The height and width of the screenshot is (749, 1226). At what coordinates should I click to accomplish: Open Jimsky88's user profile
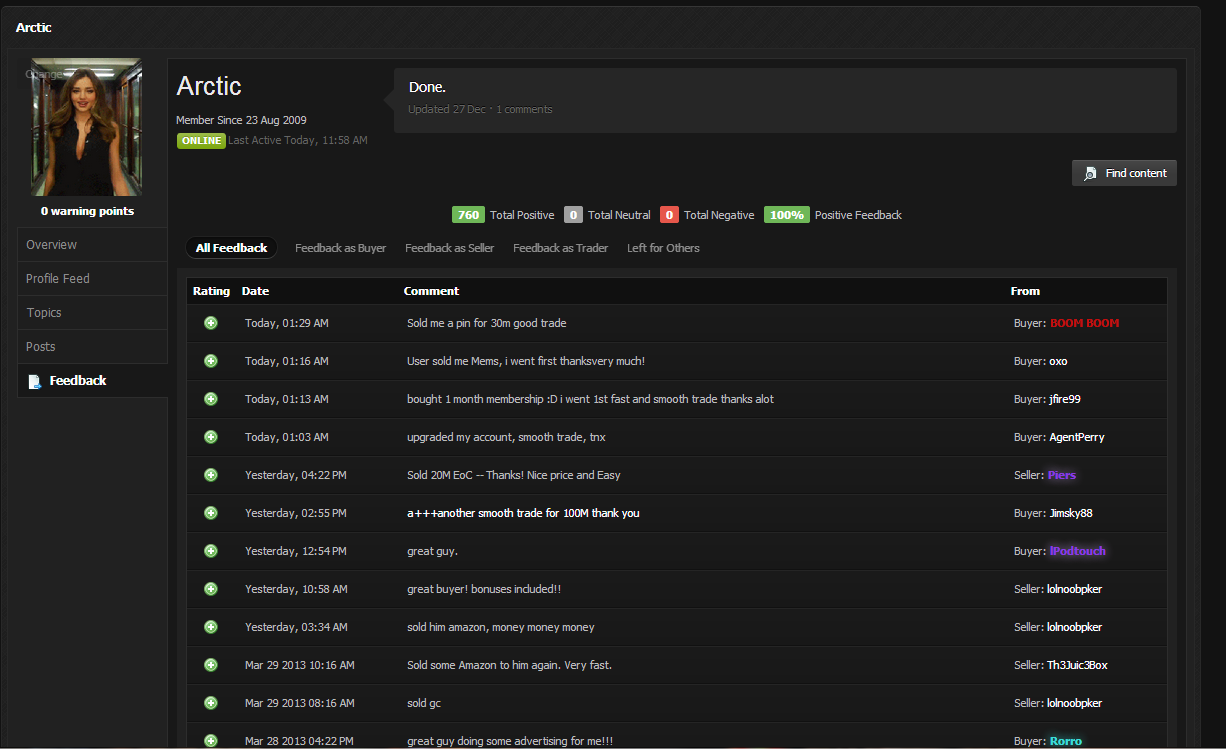point(1070,513)
